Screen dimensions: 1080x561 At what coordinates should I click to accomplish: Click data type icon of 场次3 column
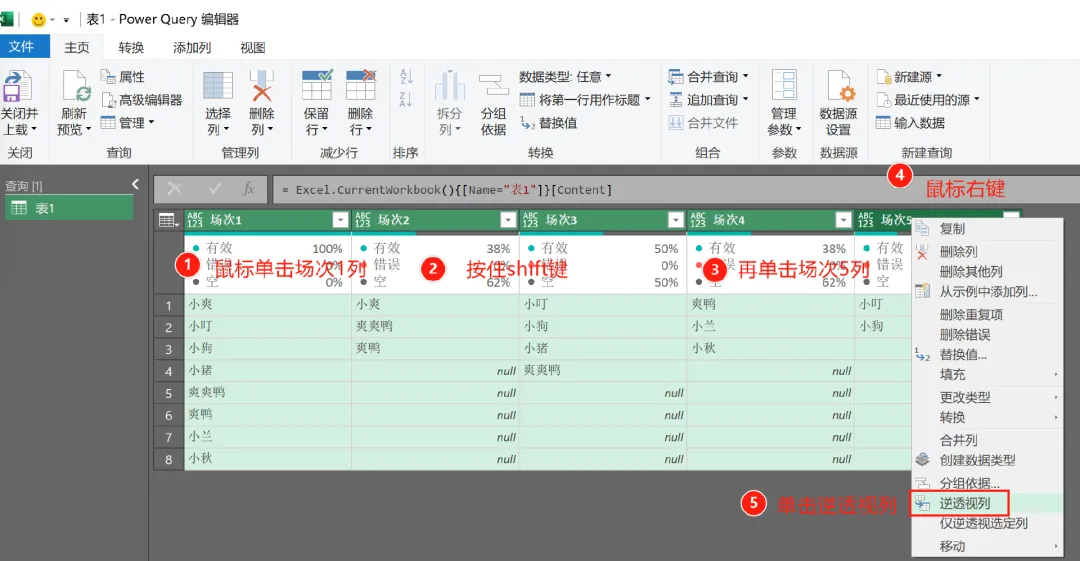coord(530,220)
